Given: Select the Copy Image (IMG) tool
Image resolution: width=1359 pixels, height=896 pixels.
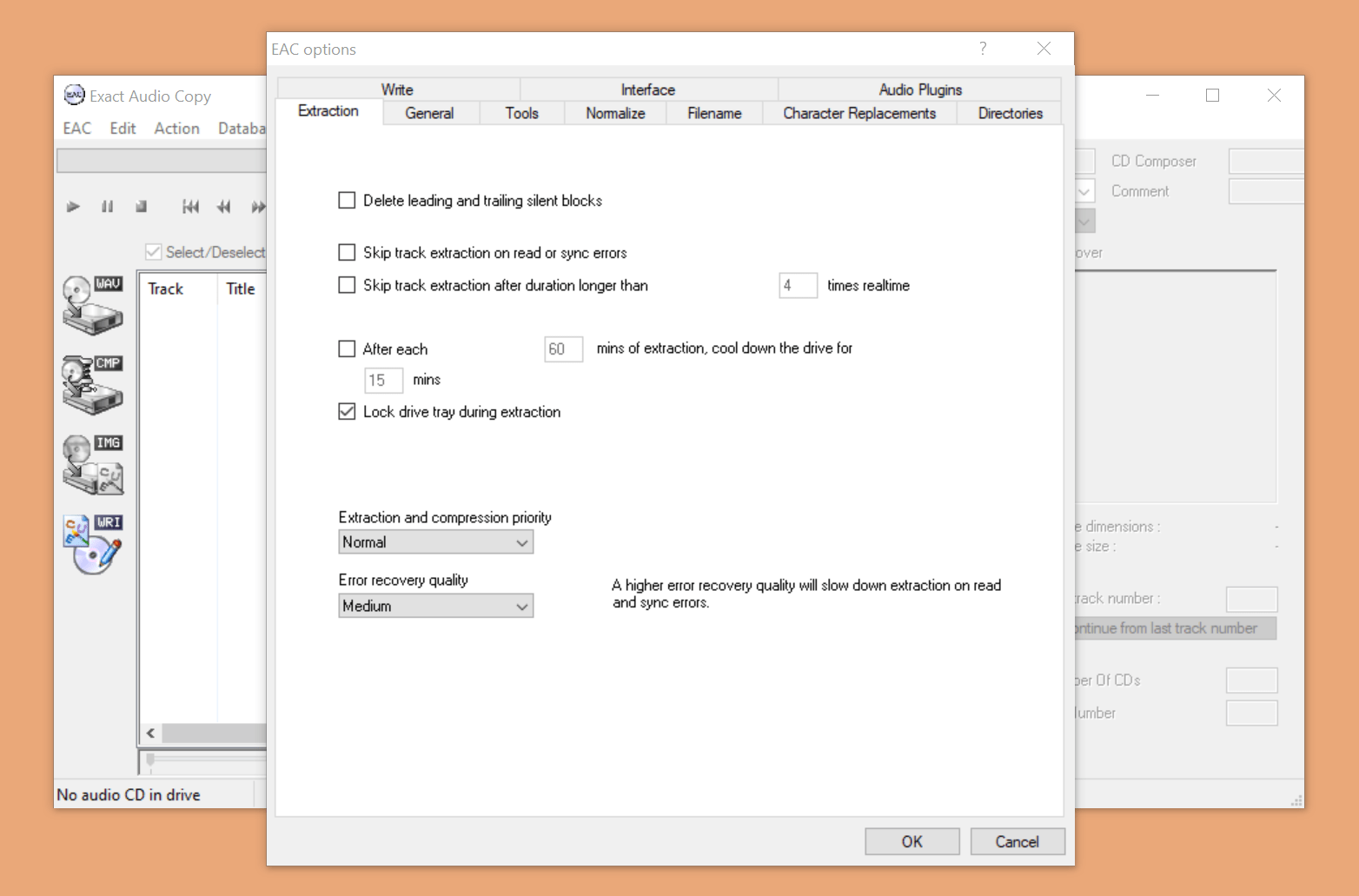Looking at the screenshot, I should coord(91,464).
